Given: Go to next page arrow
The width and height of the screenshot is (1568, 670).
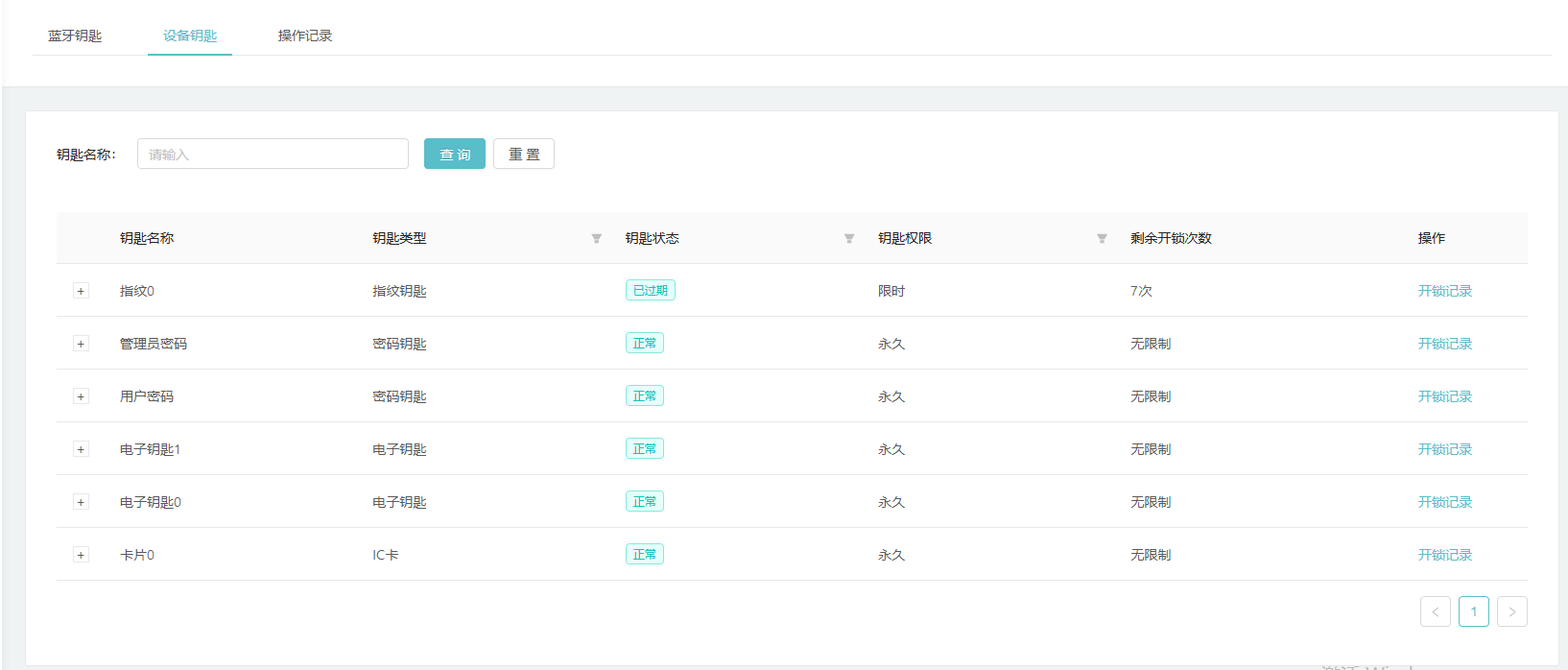Looking at the screenshot, I should click(x=1511, y=611).
